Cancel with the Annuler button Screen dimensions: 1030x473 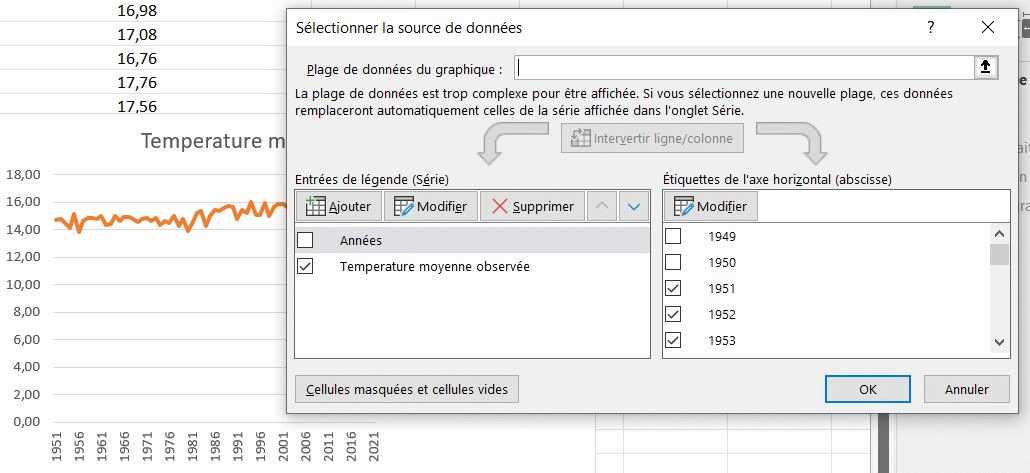pyautogui.click(x=966, y=390)
